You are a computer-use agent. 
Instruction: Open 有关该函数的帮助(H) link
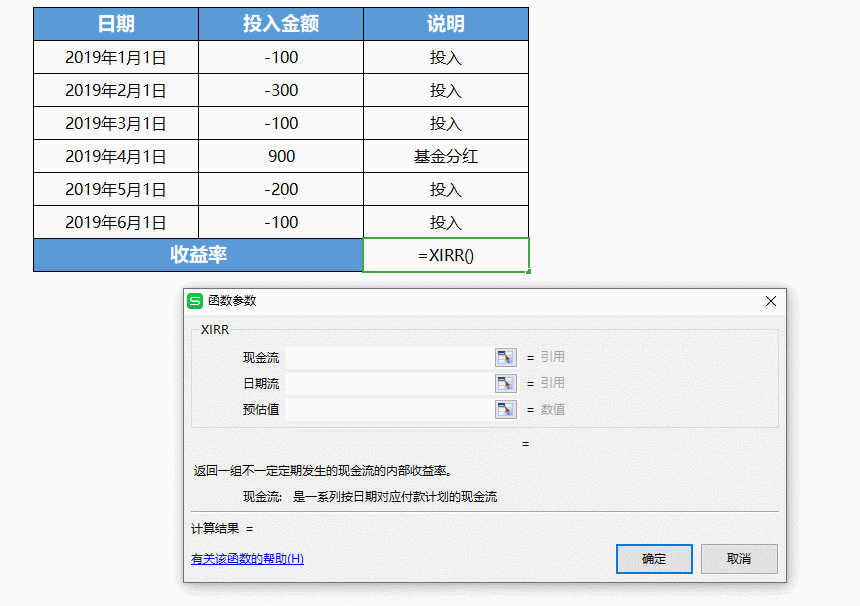[247, 559]
